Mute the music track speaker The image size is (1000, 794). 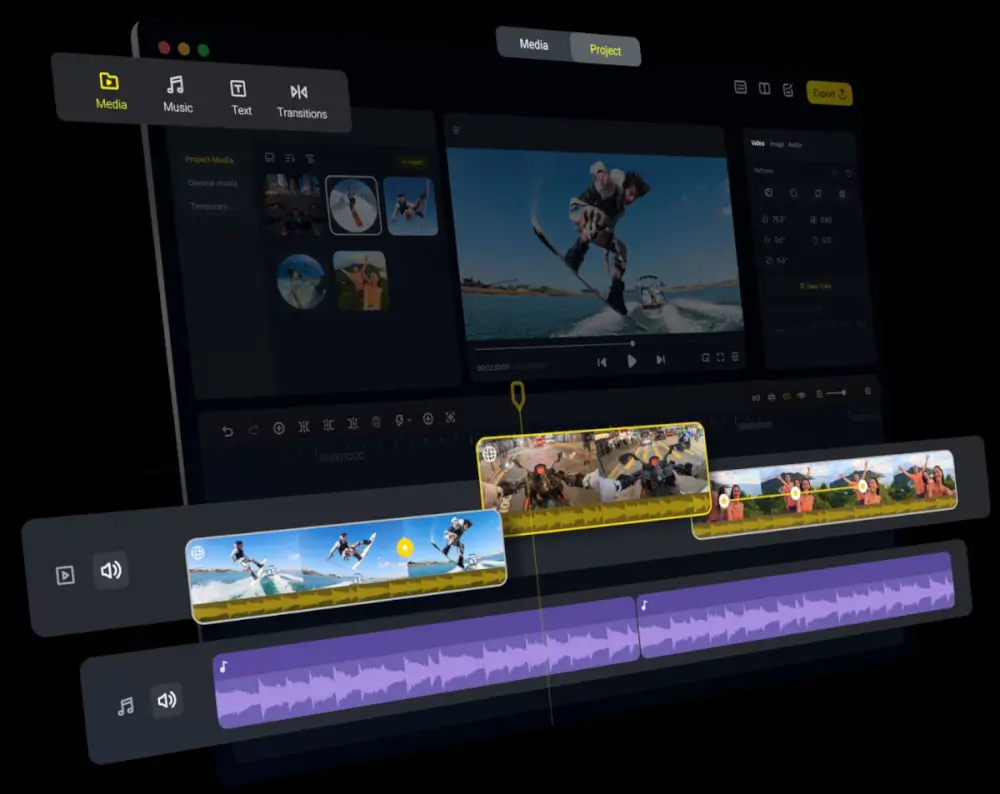pyautogui.click(x=167, y=701)
